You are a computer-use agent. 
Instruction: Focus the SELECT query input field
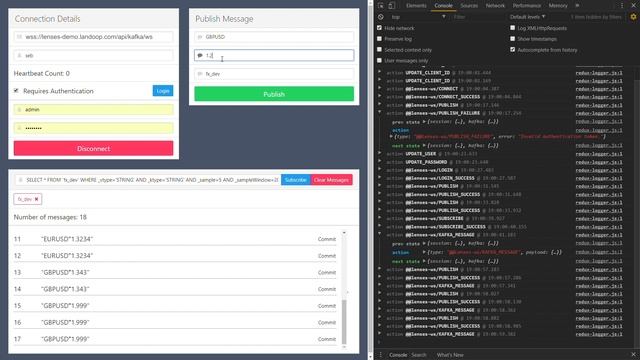[148, 180]
